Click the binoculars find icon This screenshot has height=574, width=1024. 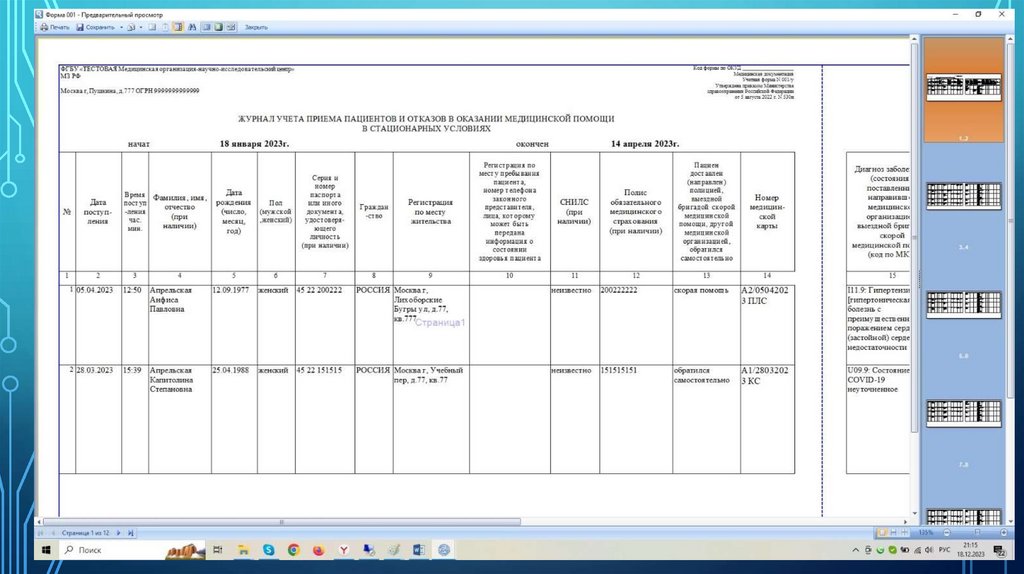tap(192, 27)
